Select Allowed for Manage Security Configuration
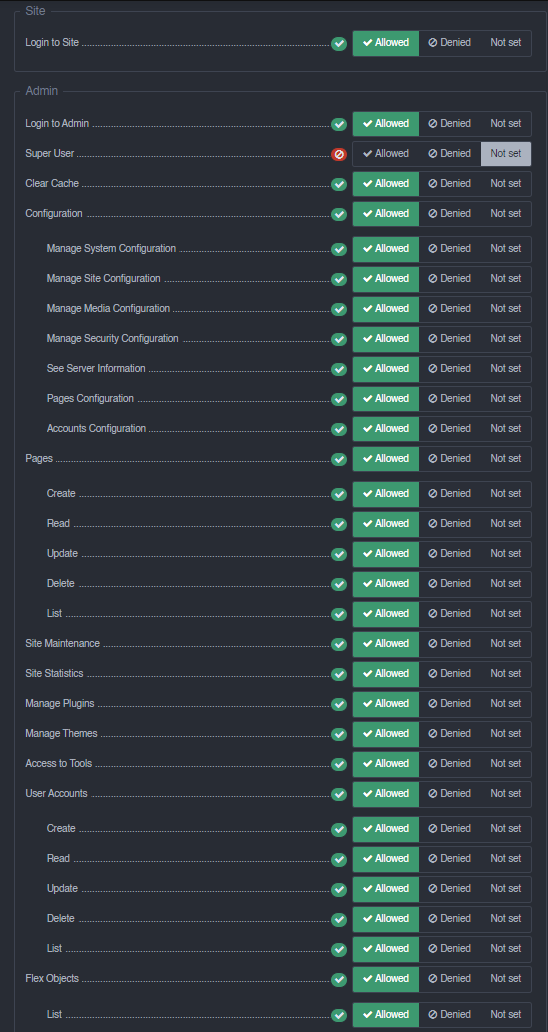This screenshot has height=1032, width=548. [x=386, y=338]
